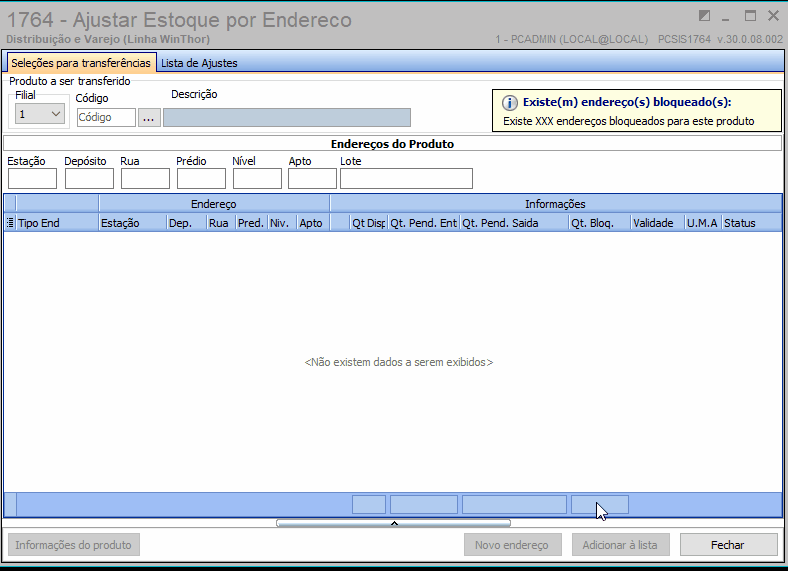788x571 pixels.
Task: Click the Qt Disp footer summary cell
Action: click(369, 505)
